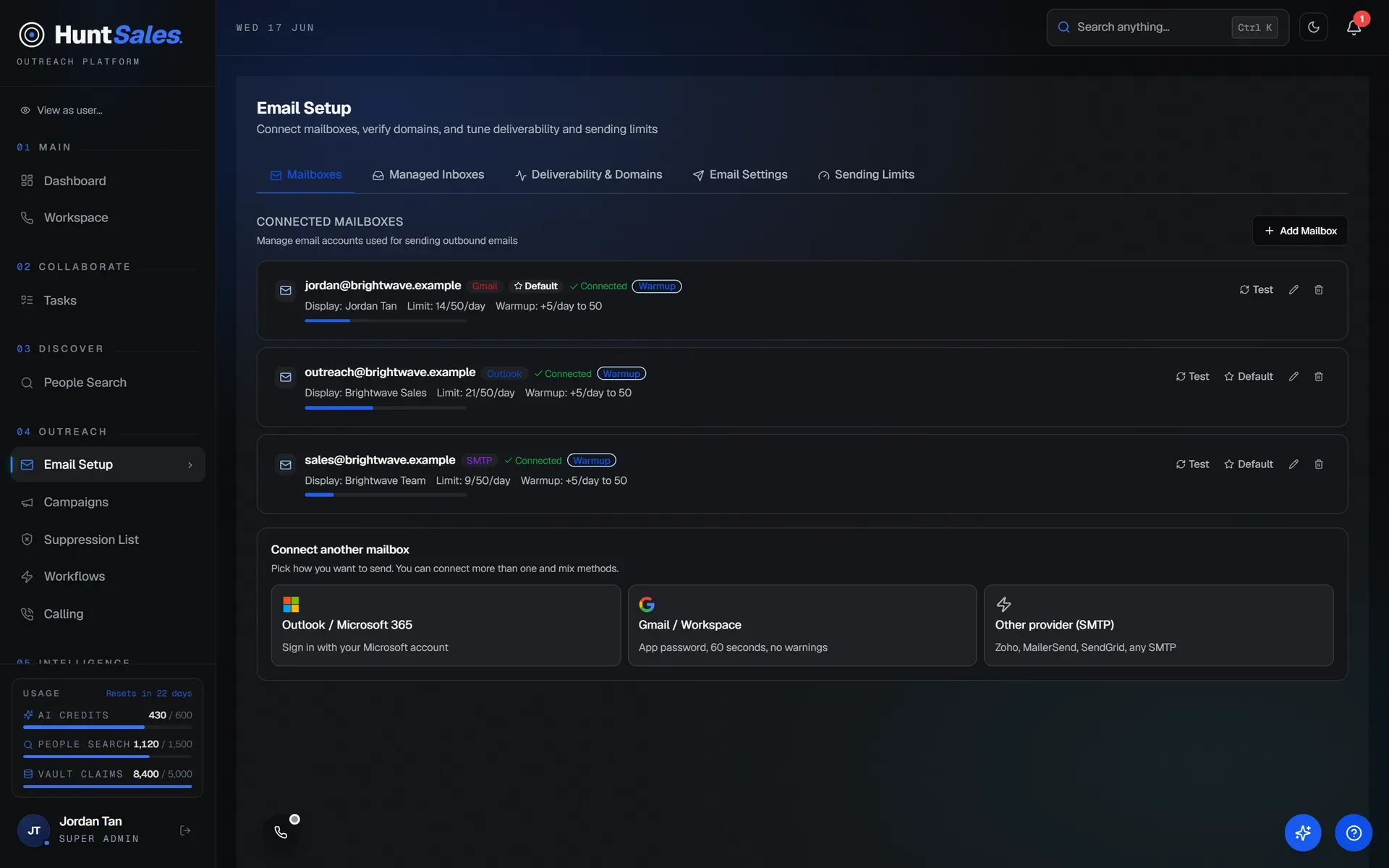1389x868 pixels.
Task: Delete outreach@brightwave.example with trash icon
Action: point(1319,377)
